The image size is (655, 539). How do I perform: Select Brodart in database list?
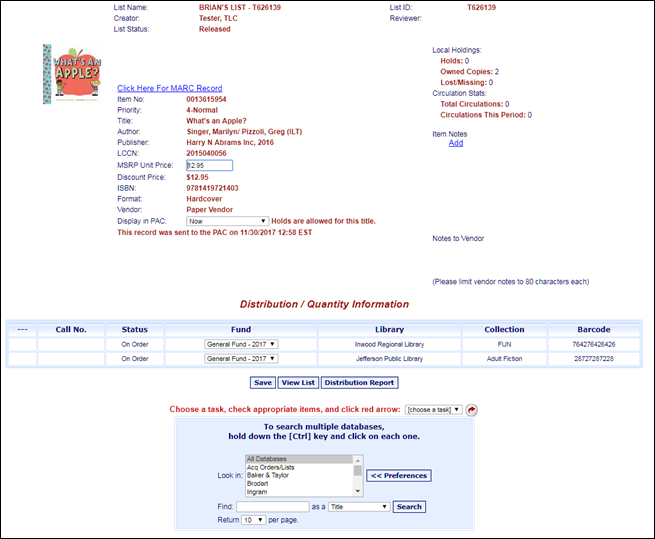299,483
